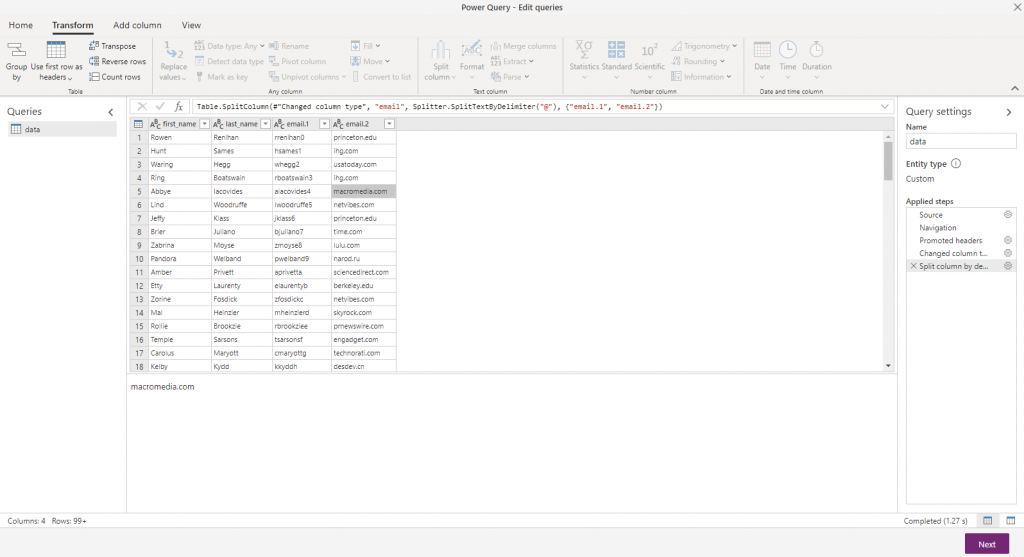Click the Scientific icon
The height and width of the screenshot is (557, 1024).
coord(649,50)
